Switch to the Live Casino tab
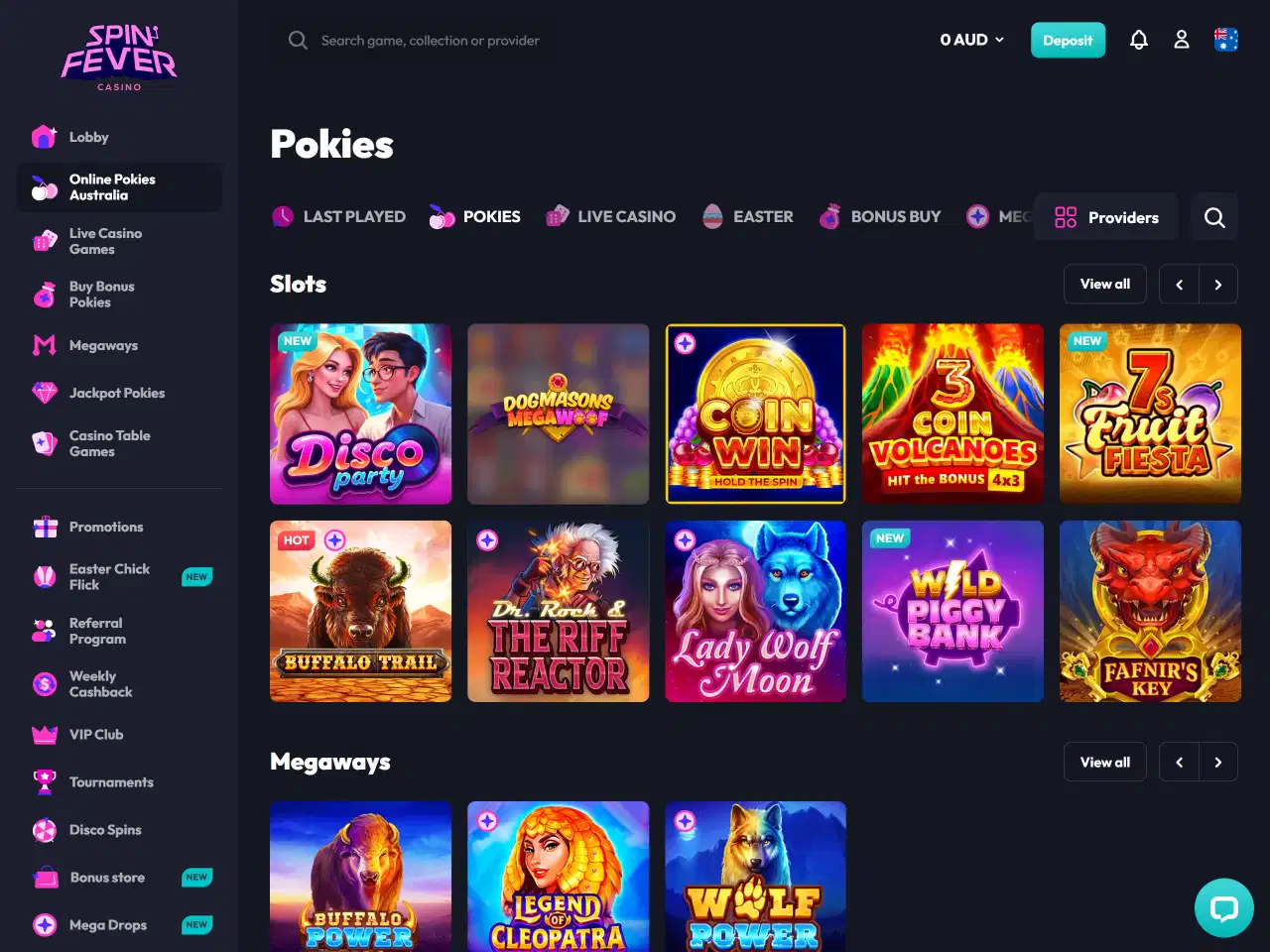Screen dimensions: 1270x952 611,216
